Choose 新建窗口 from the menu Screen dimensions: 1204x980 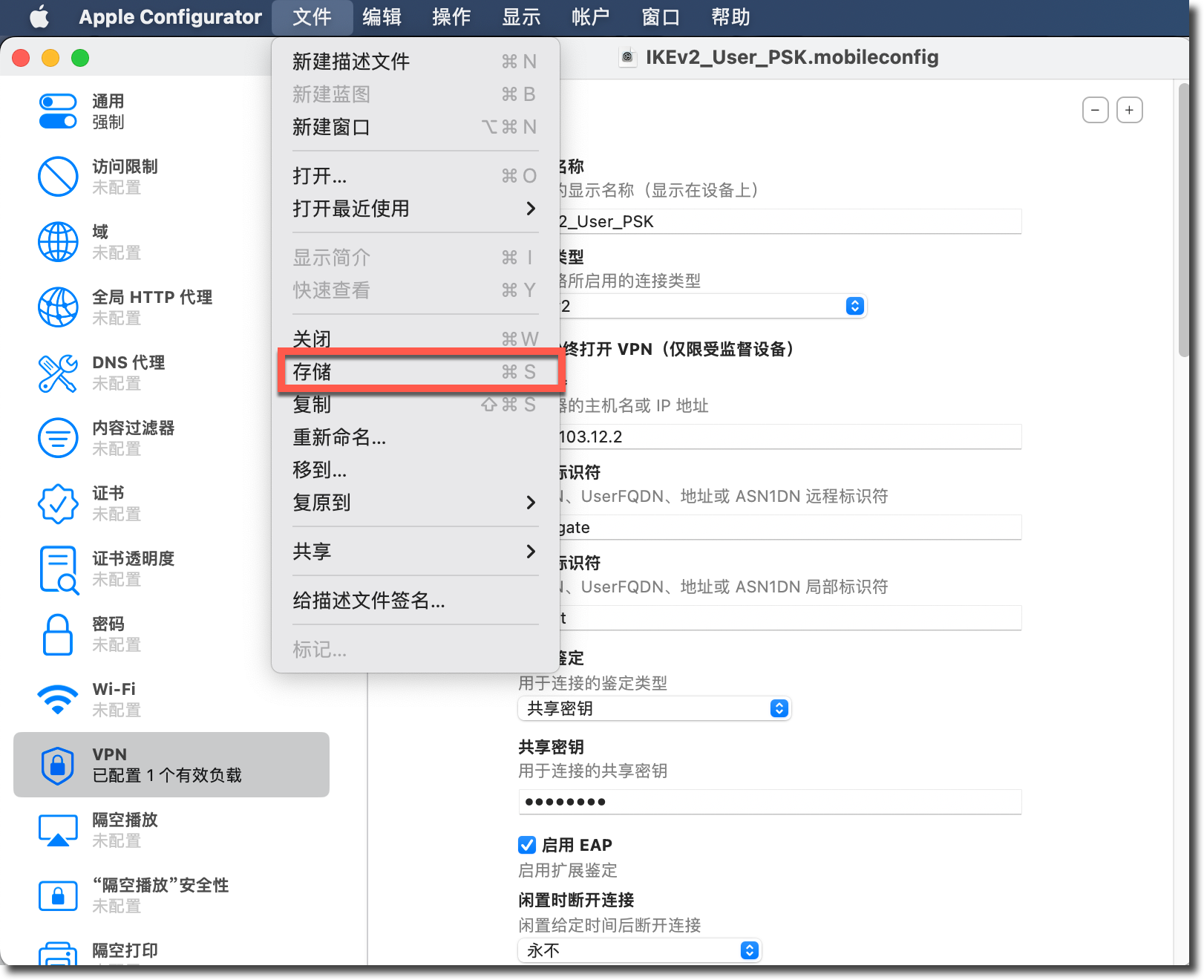pyautogui.click(x=415, y=127)
